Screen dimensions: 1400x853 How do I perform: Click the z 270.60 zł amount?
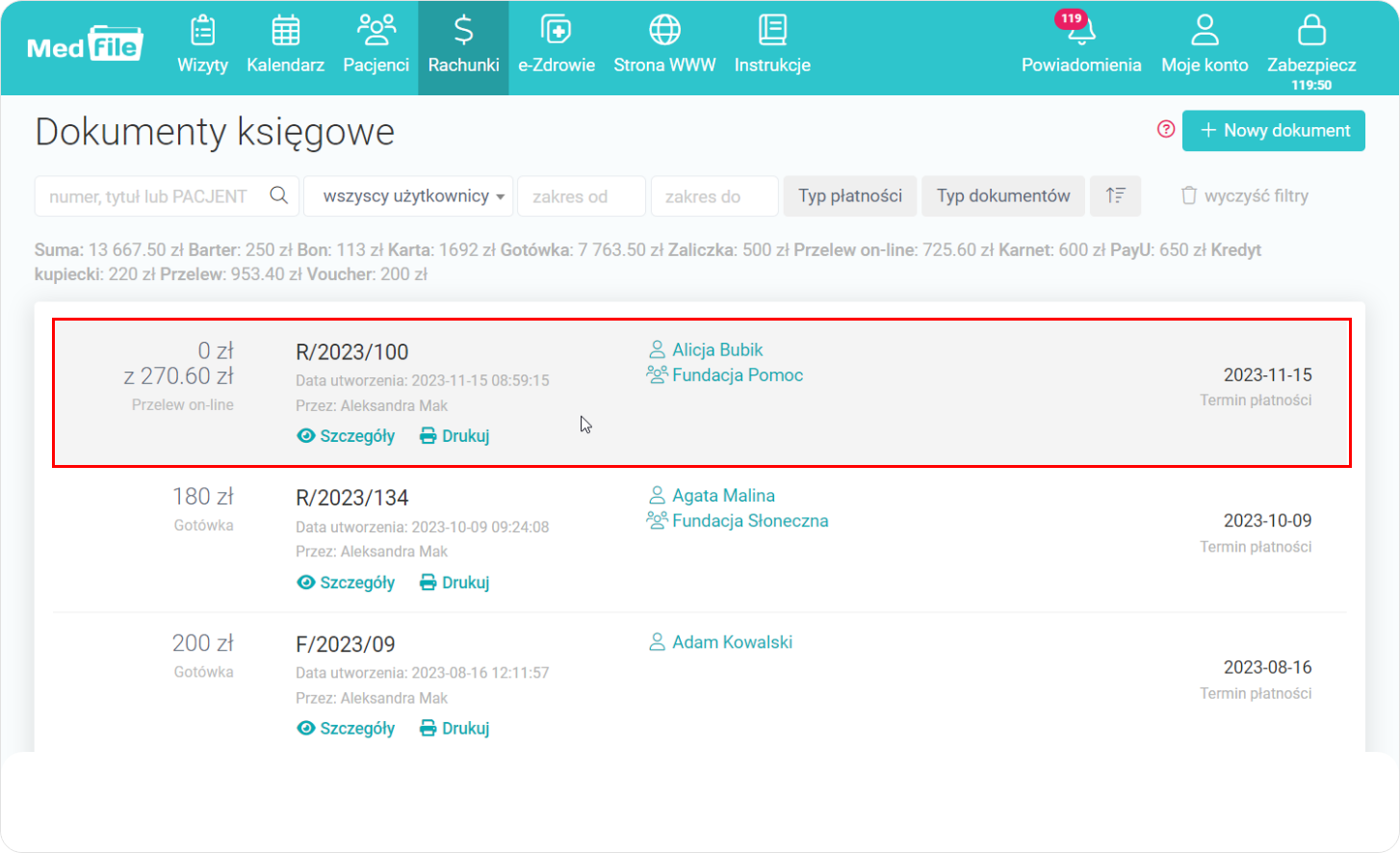coord(179,376)
